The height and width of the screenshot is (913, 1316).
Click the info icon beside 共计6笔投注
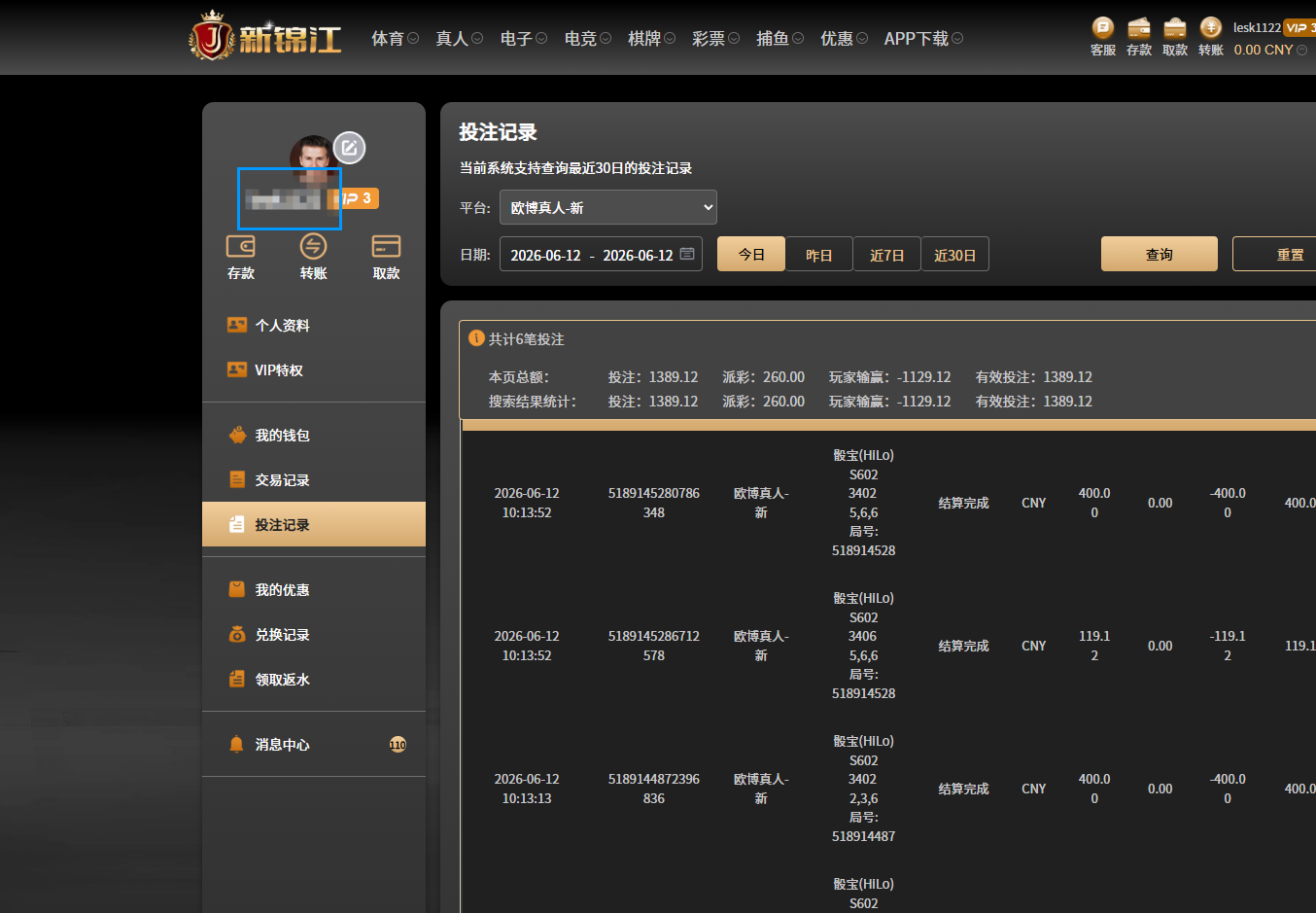[x=476, y=338]
